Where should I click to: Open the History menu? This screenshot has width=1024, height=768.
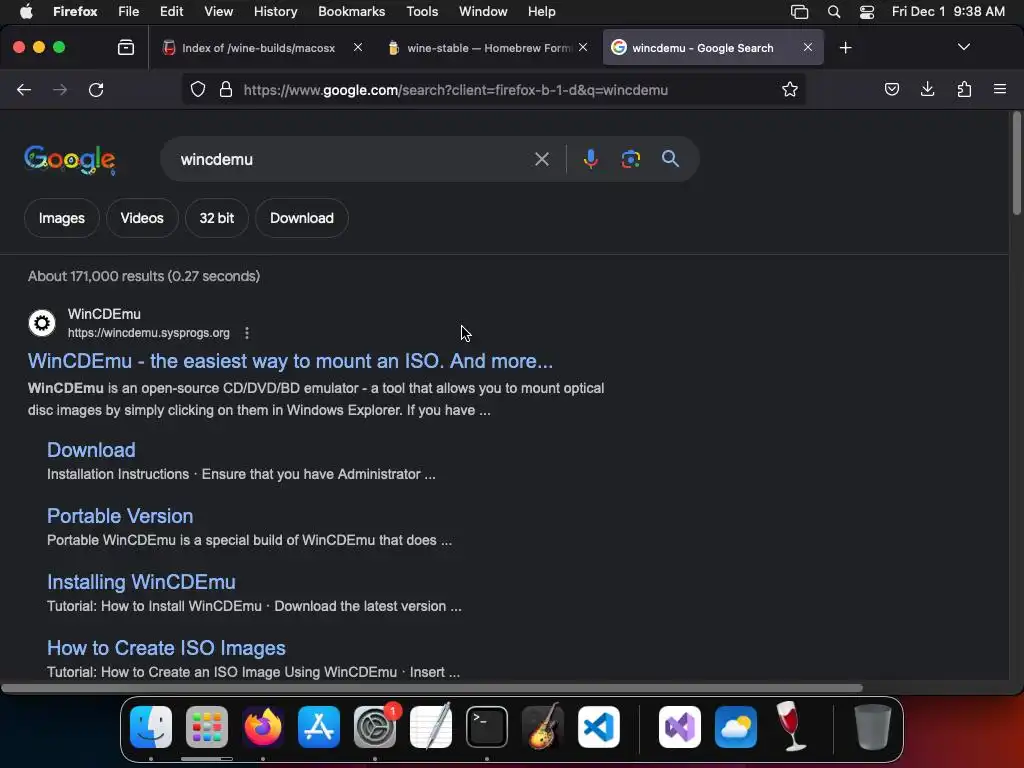(x=275, y=11)
